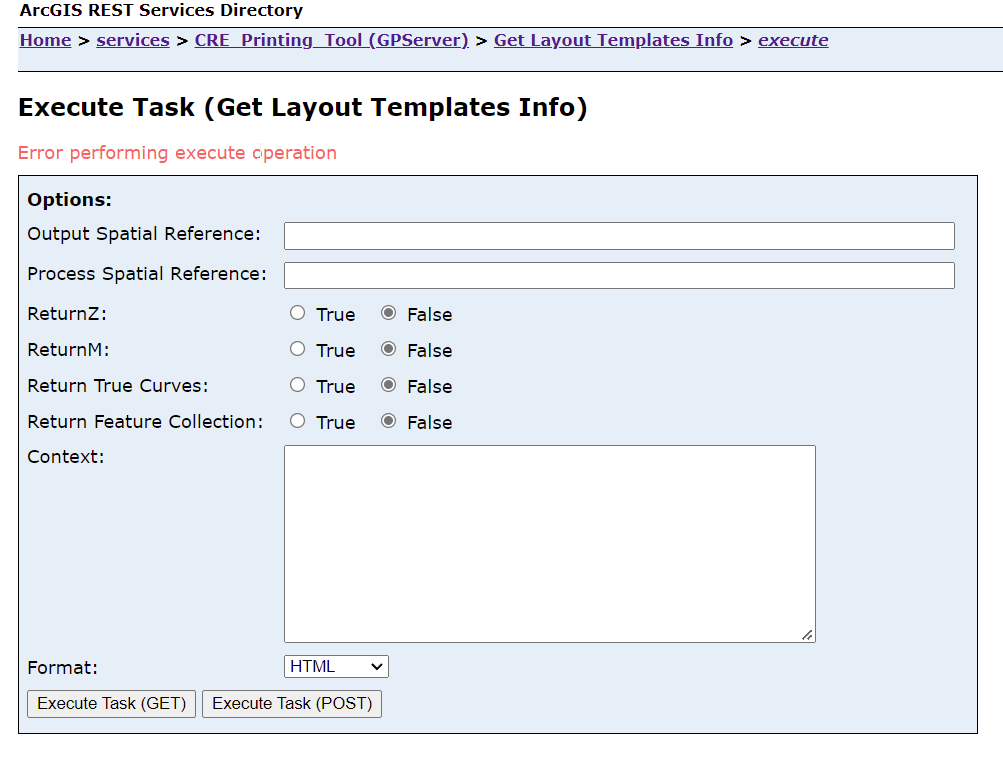Open Get Layout Templates Info link
Image resolution: width=1003 pixels, height=771 pixels.
click(x=613, y=41)
